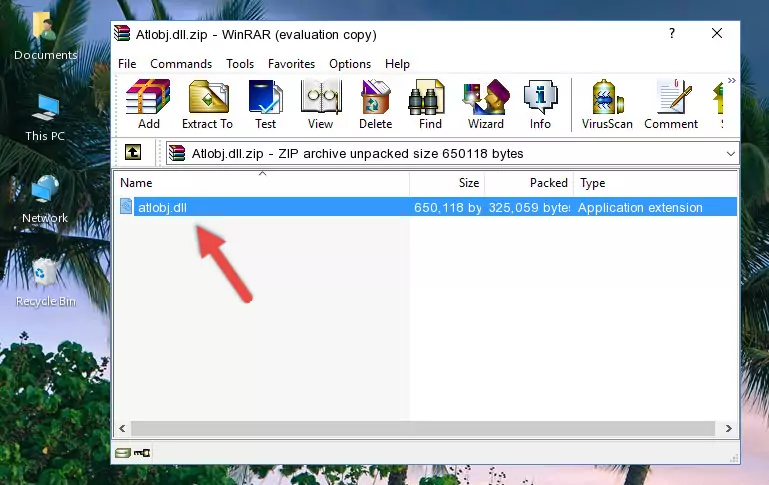769x485 pixels.
Task: Click the horizontal scrollbar track
Action: tap(423, 429)
